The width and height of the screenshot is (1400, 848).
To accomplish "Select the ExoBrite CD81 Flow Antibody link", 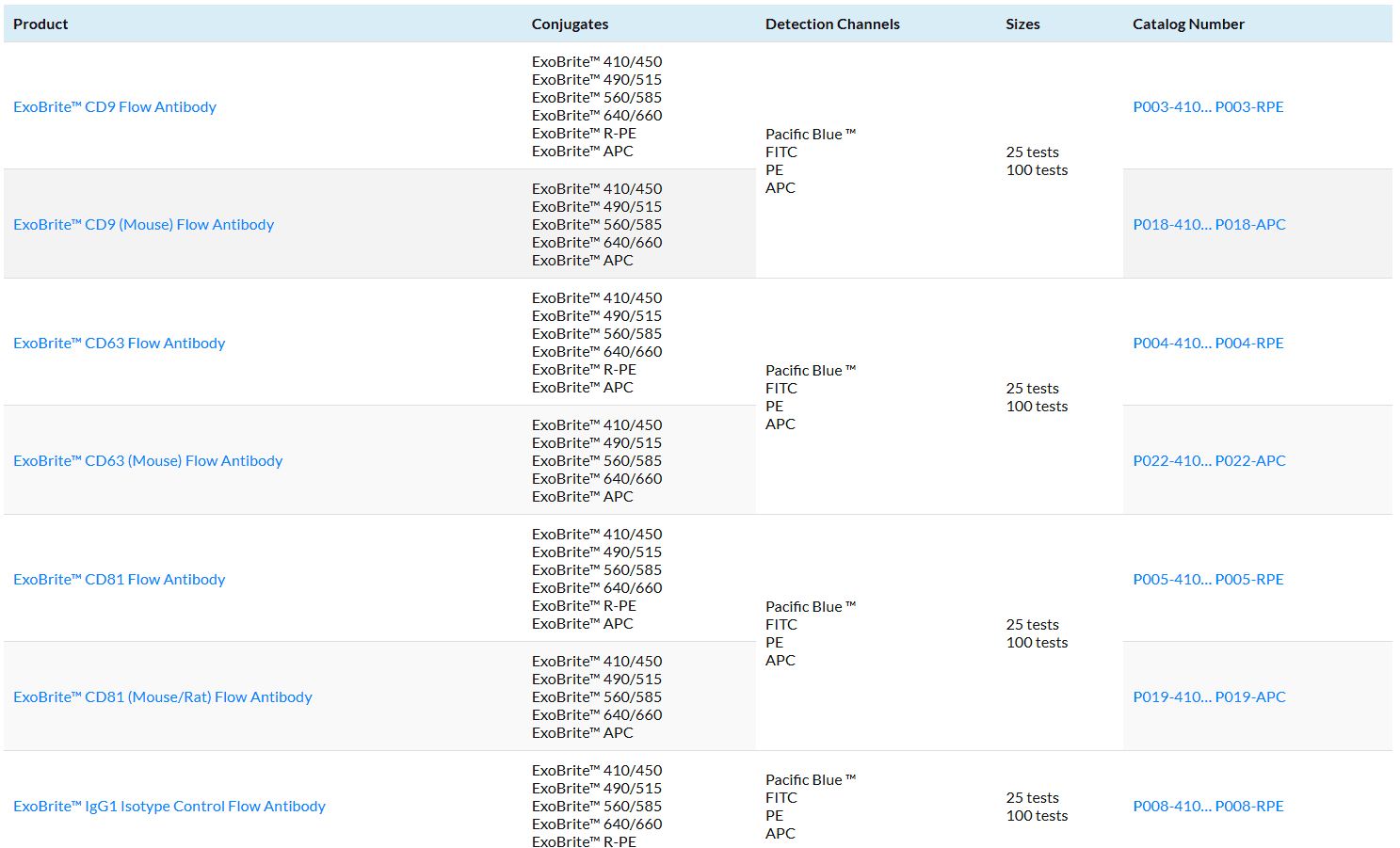I will [x=120, y=580].
